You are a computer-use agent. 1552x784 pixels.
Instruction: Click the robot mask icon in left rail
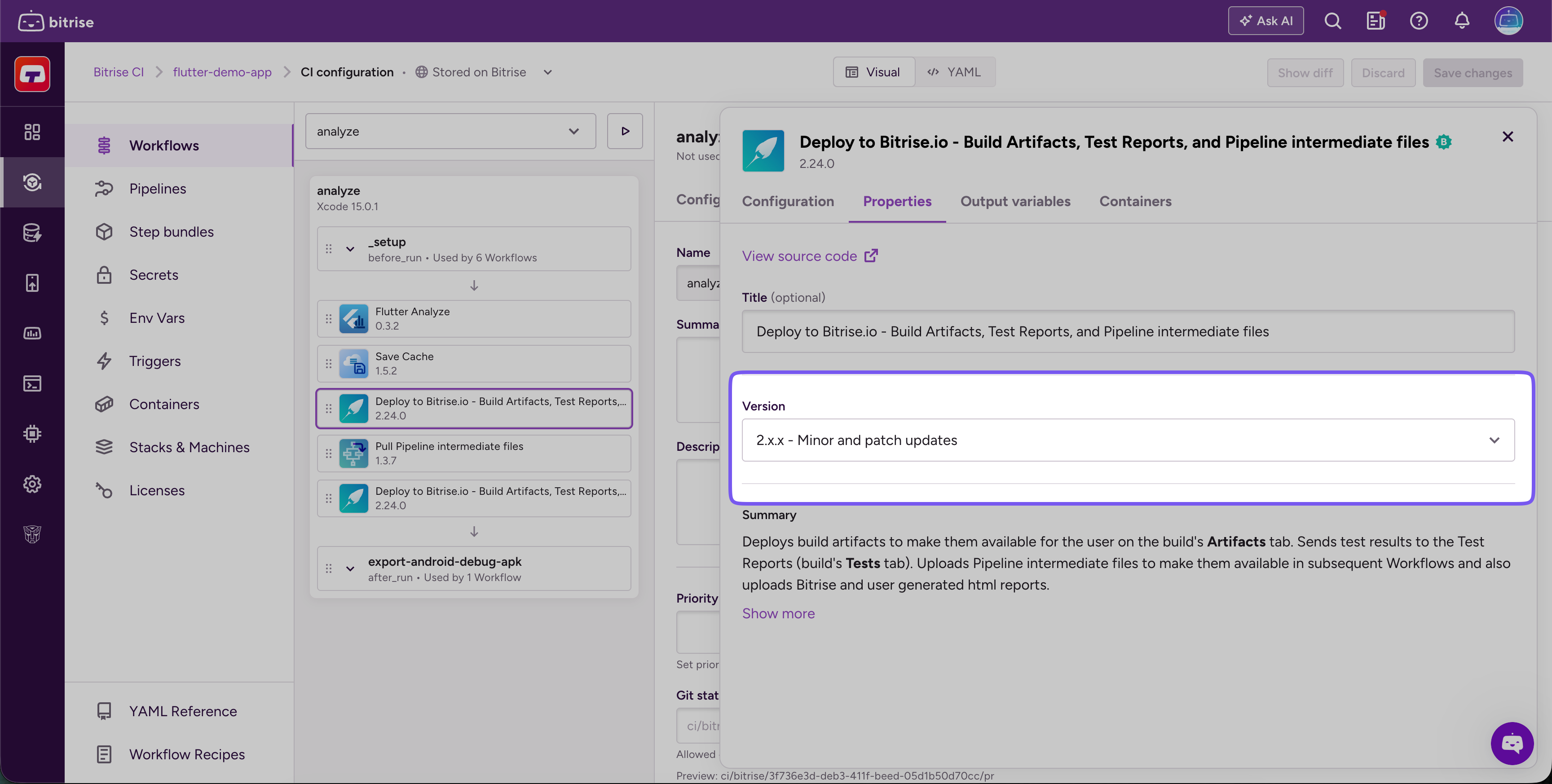click(x=32, y=534)
